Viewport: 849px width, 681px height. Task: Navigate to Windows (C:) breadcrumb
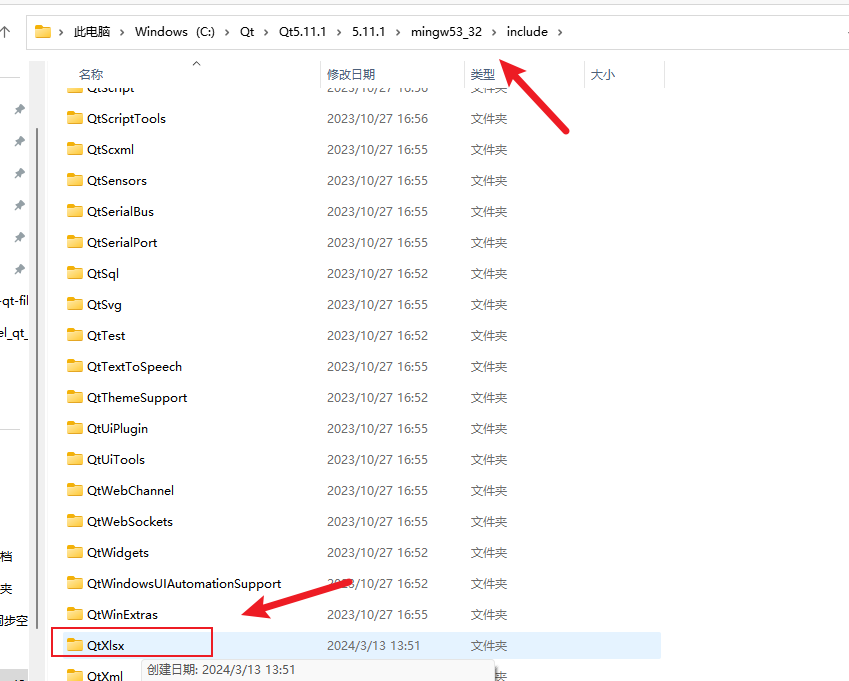[x=175, y=32]
